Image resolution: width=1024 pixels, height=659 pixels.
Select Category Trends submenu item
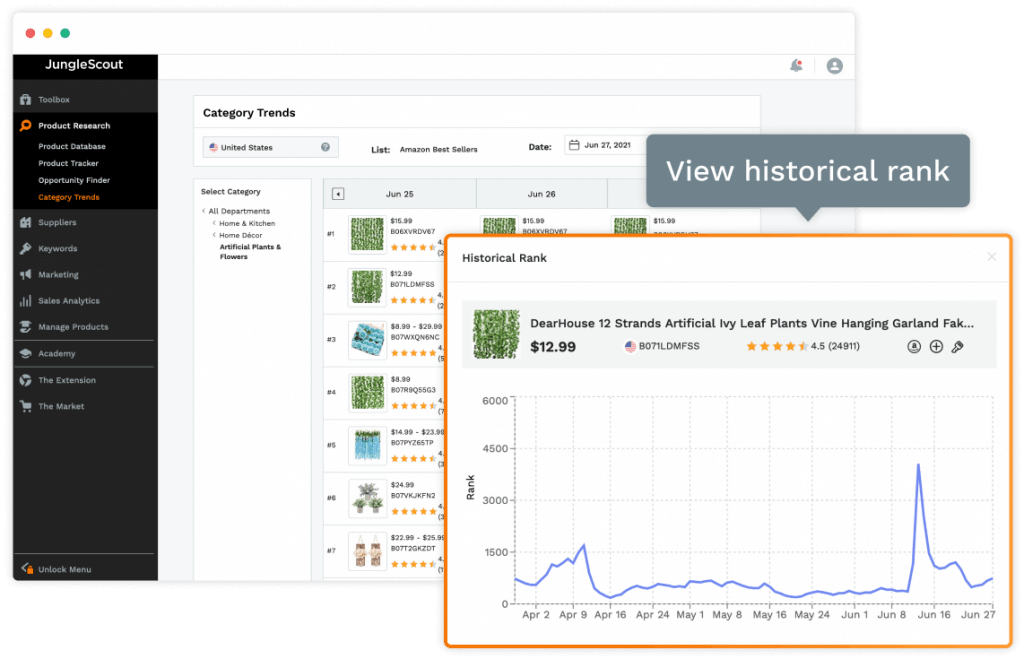click(69, 197)
